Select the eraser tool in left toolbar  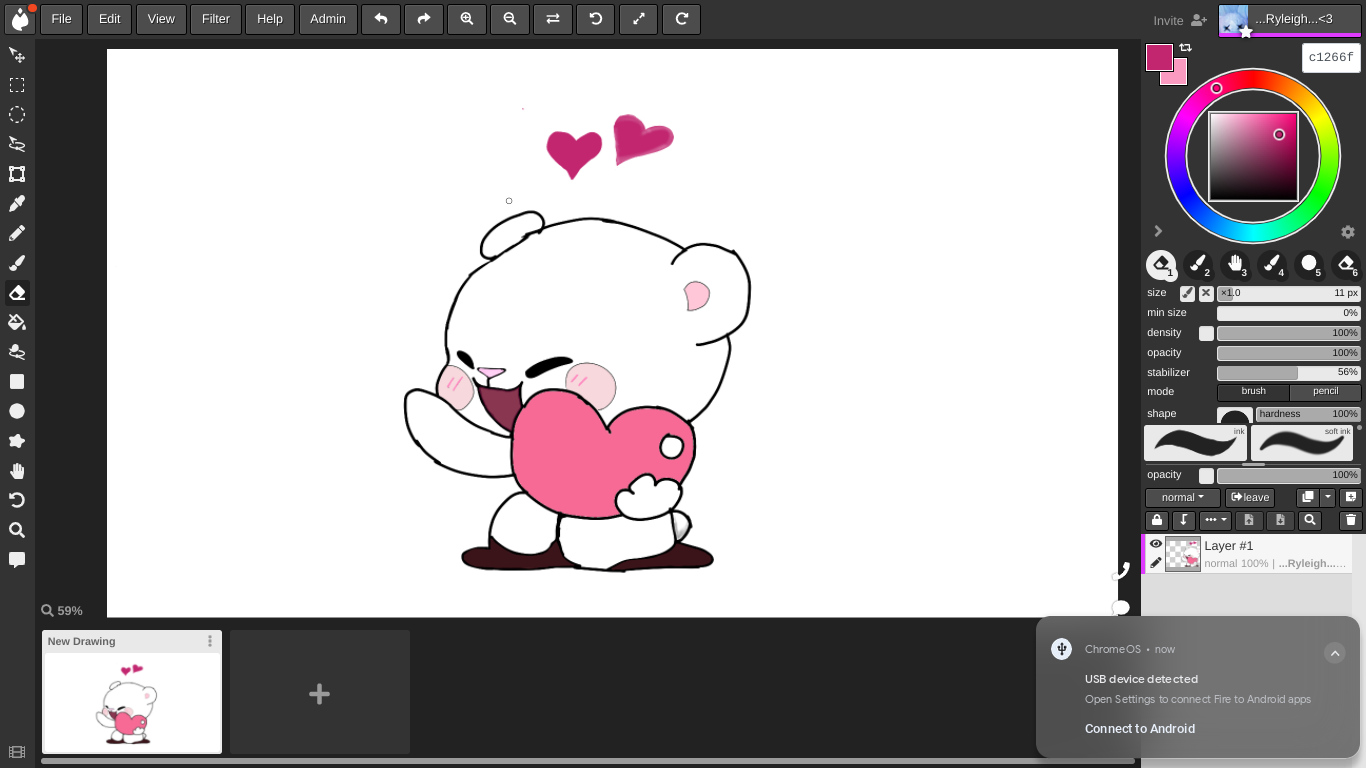point(17,293)
